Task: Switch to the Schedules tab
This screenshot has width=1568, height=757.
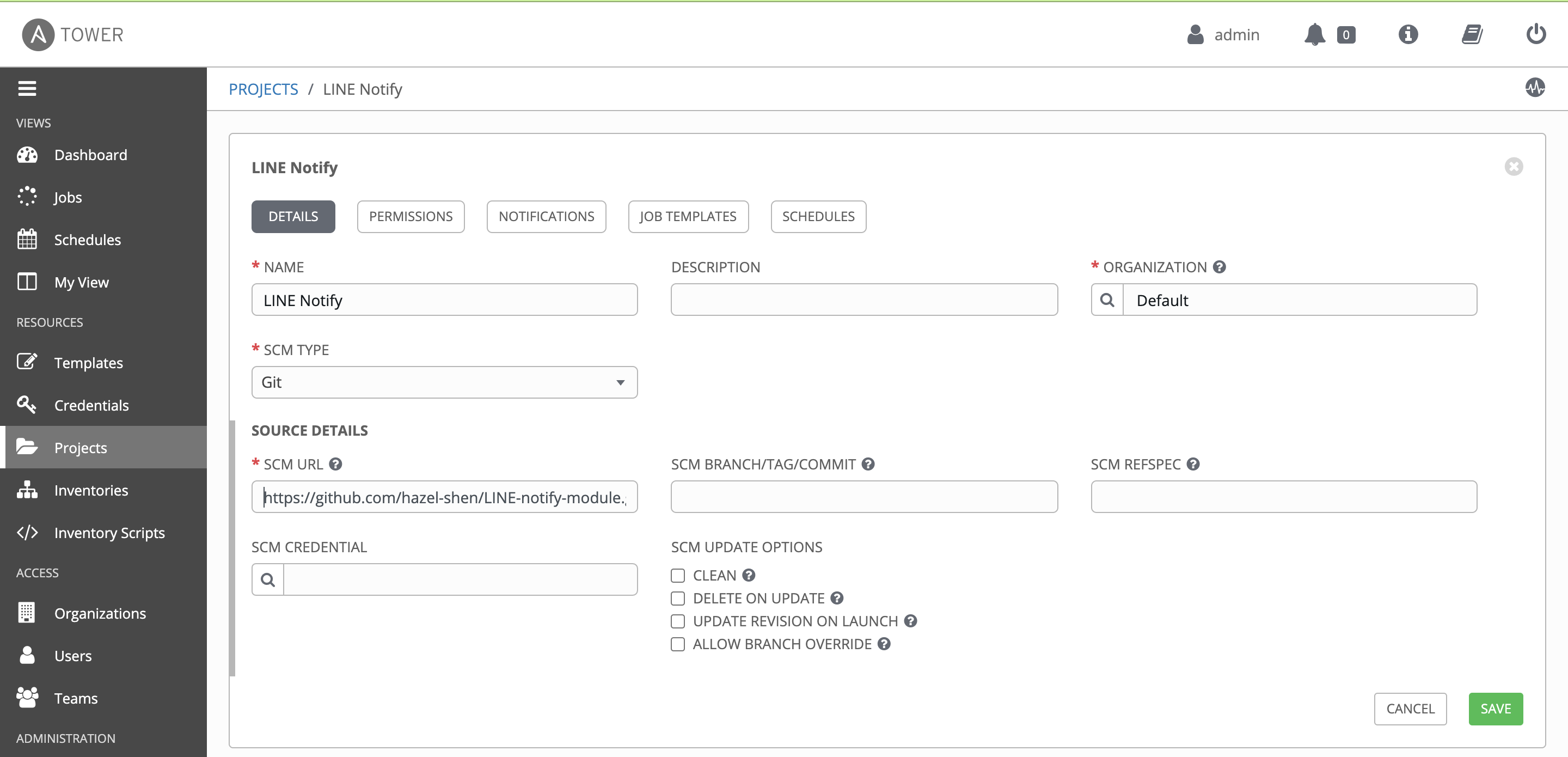Action: tap(818, 216)
